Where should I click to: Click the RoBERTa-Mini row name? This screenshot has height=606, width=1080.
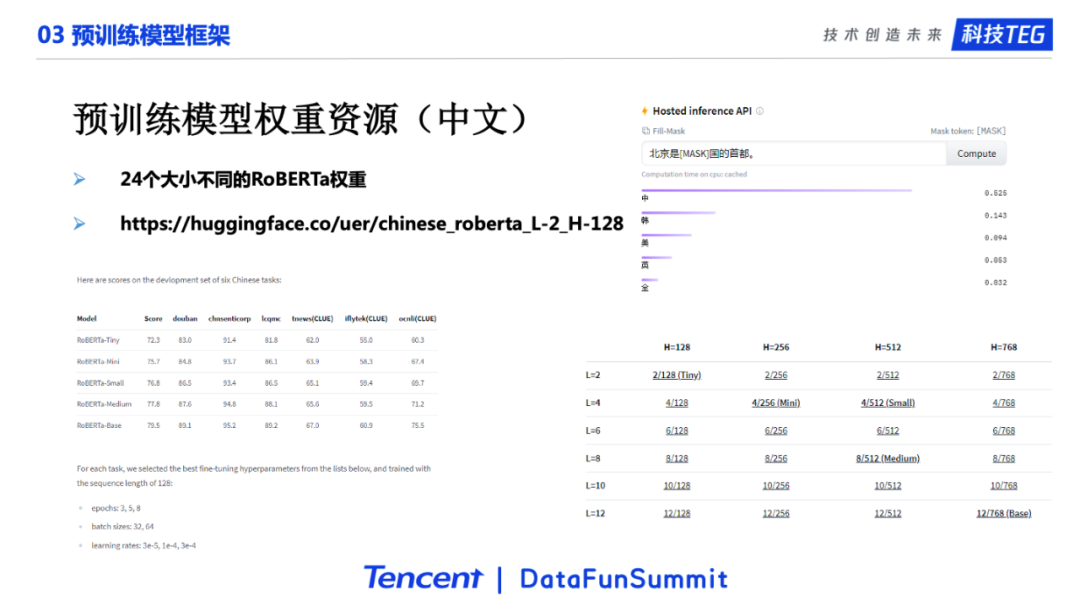click(98, 362)
